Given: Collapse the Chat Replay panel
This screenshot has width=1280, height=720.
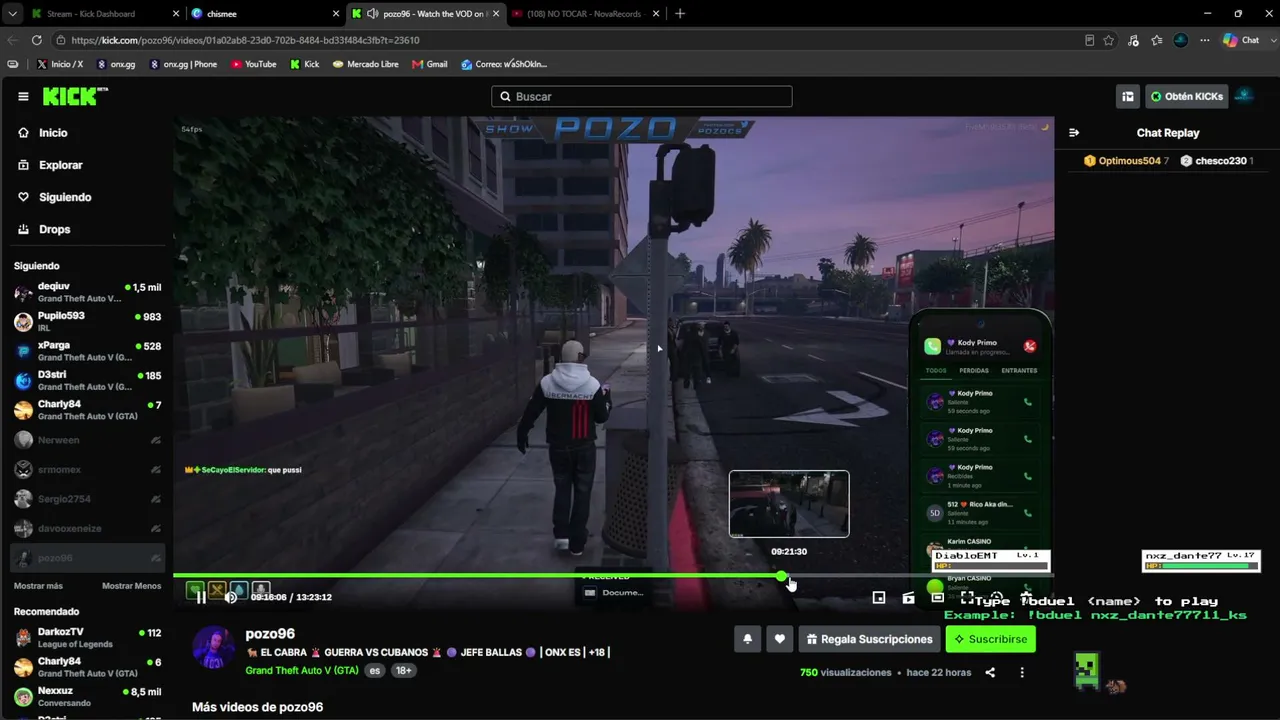Looking at the screenshot, I should click(1074, 133).
